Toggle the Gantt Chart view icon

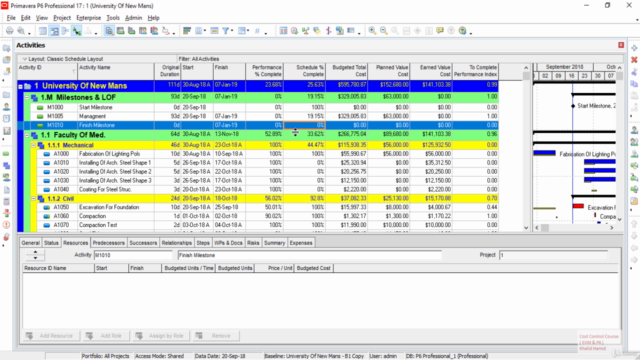(54, 31)
